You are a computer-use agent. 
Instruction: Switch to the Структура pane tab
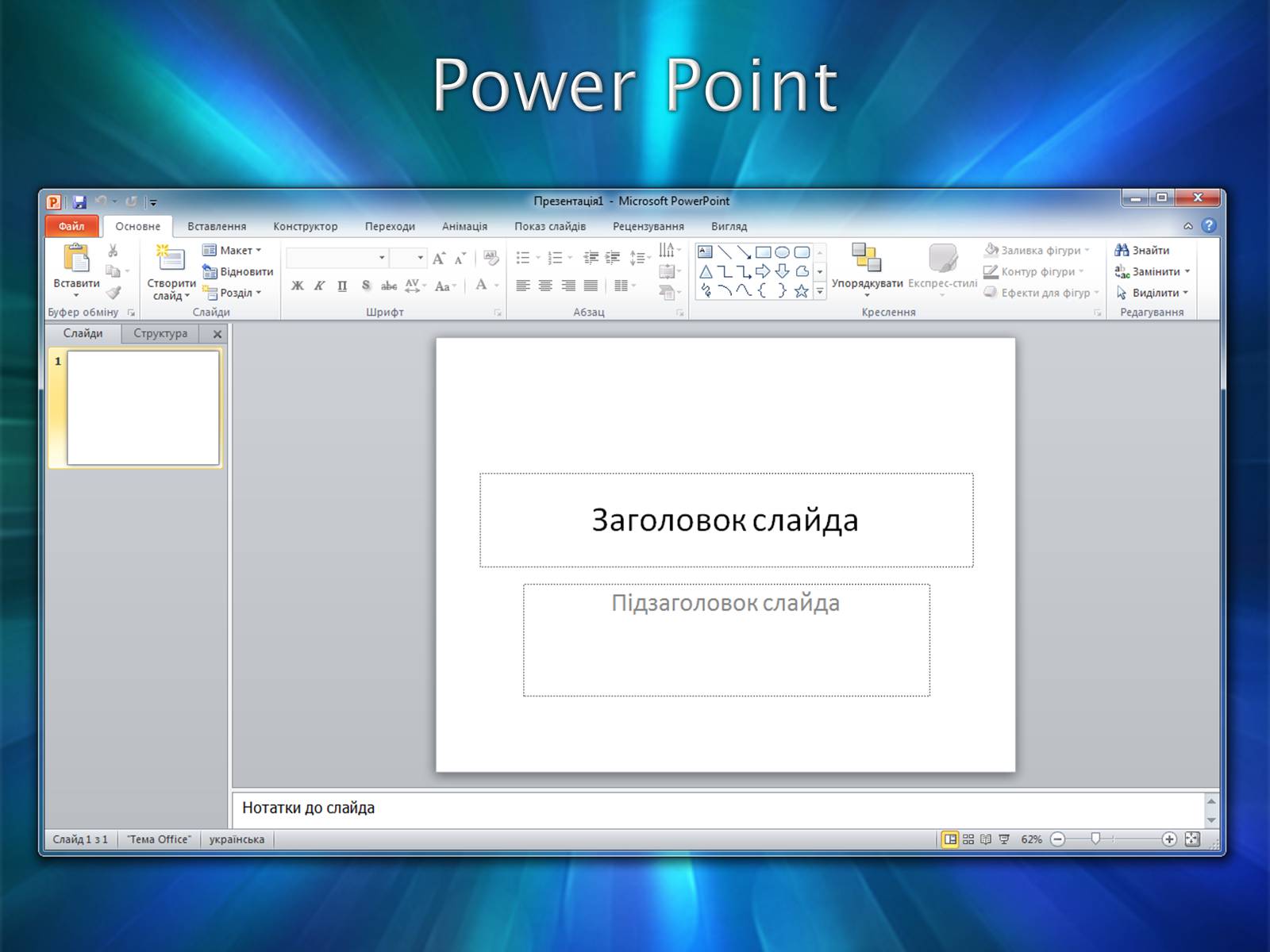(160, 333)
